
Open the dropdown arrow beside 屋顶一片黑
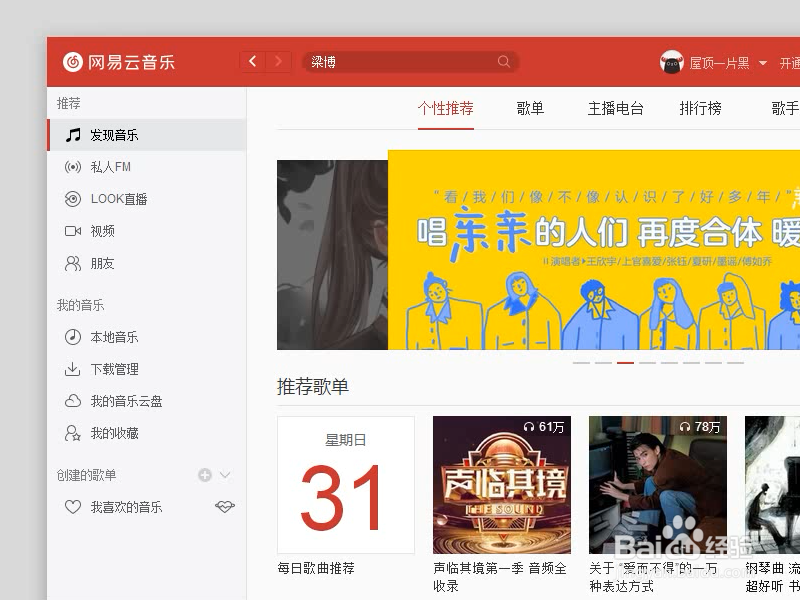pyautogui.click(x=763, y=63)
